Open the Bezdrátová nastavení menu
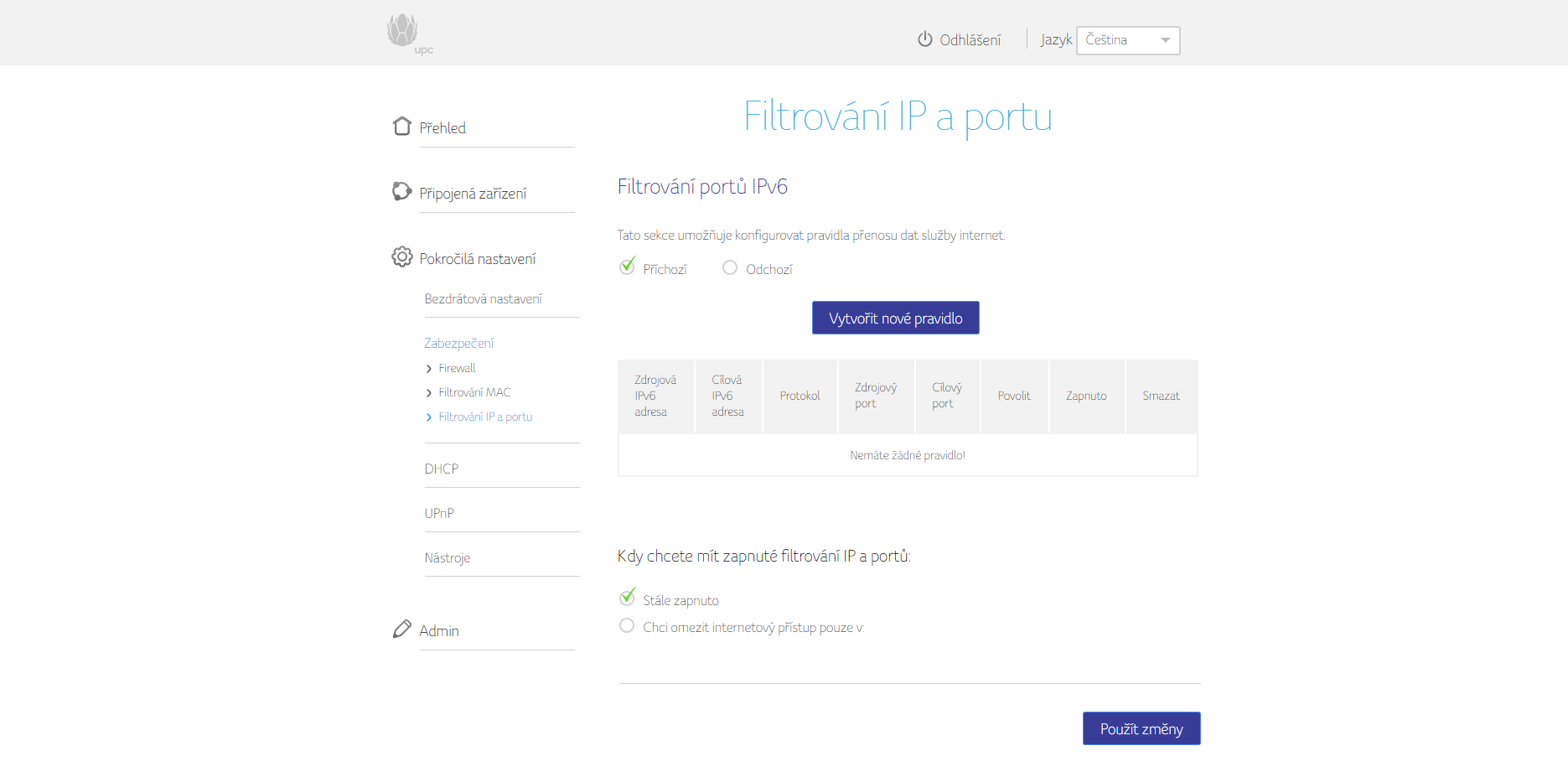 [x=483, y=299]
